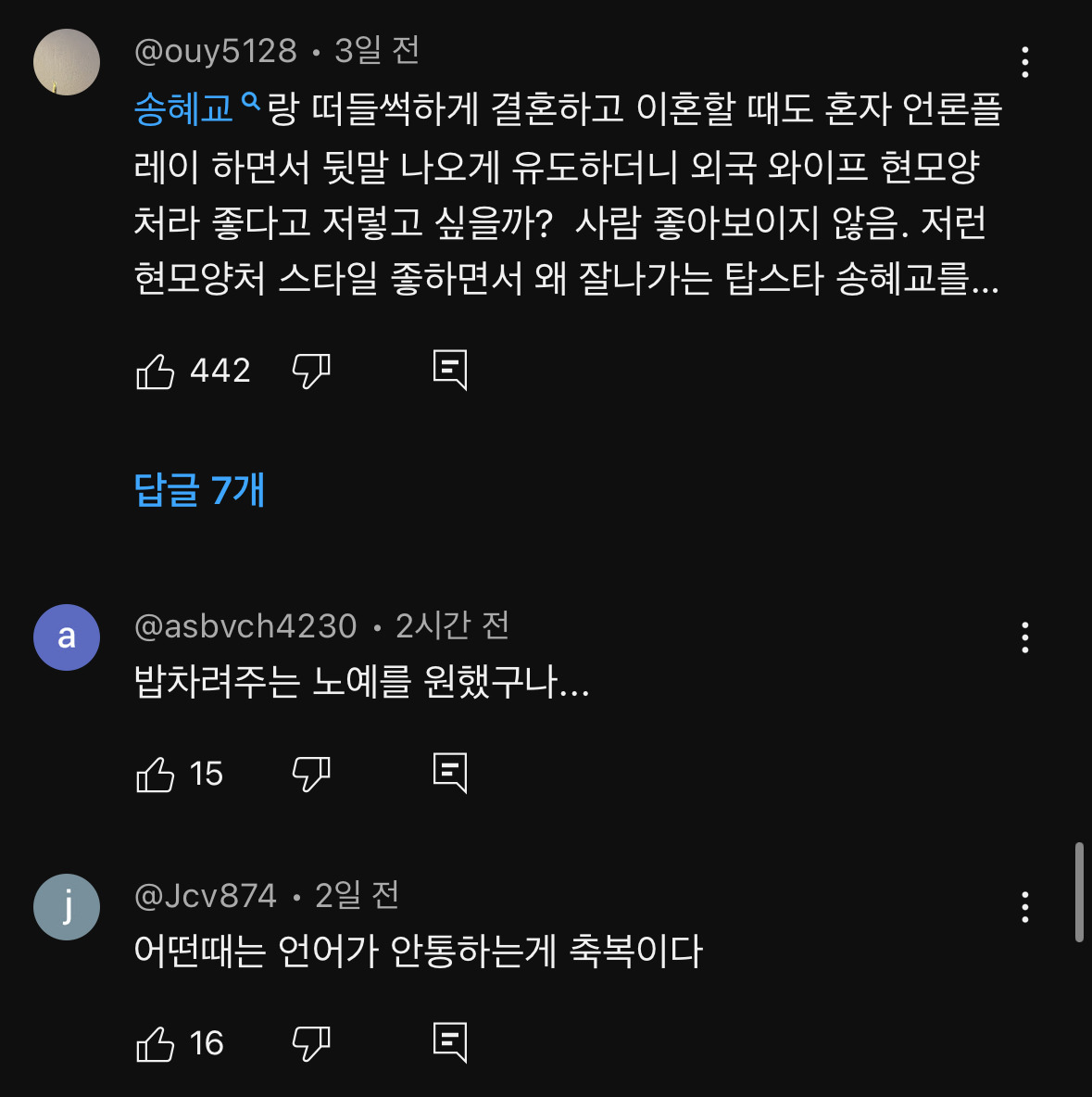This screenshot has width=1092, height=1097.
Task: Click the dislike icon on @Jcv874's comment
Action: click(311, 1044)
